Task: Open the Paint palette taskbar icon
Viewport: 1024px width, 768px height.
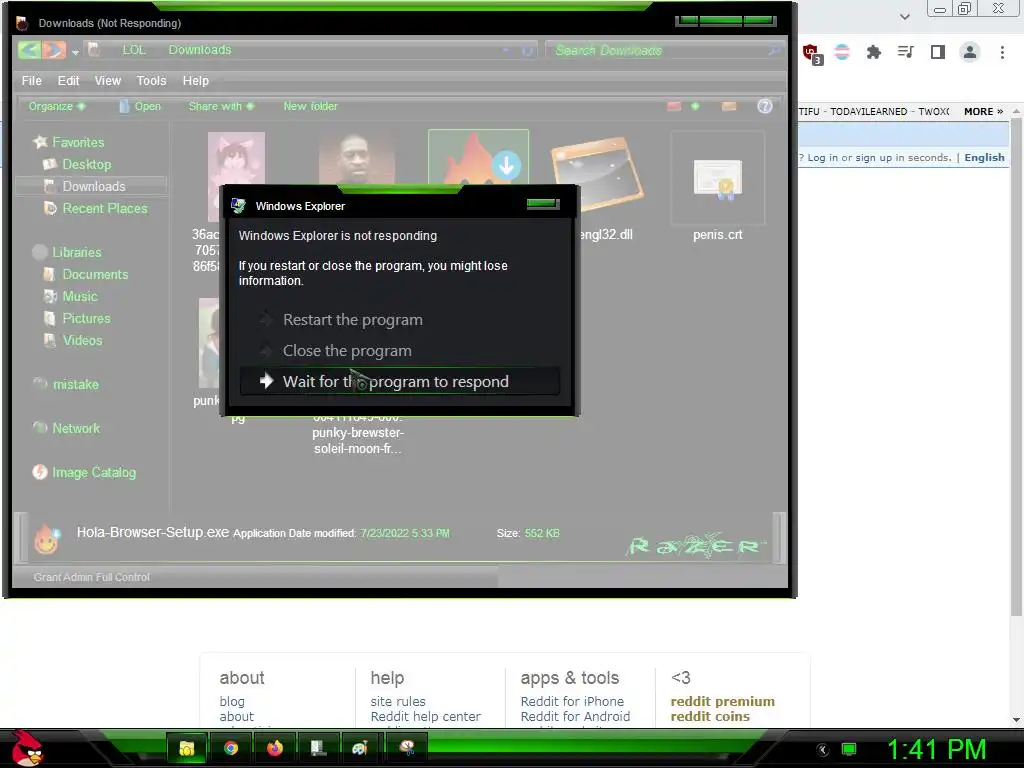Action: 360,748
